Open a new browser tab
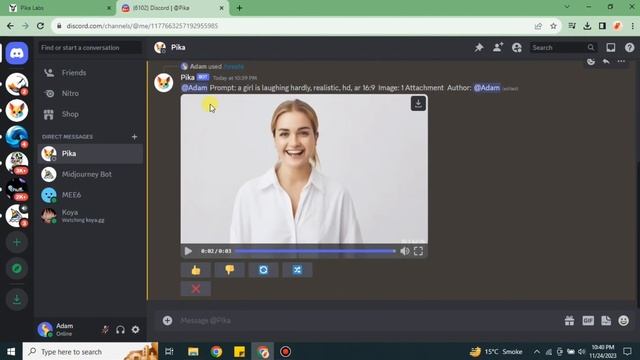Viewport: 640px width, 360px height. (240, 8)
